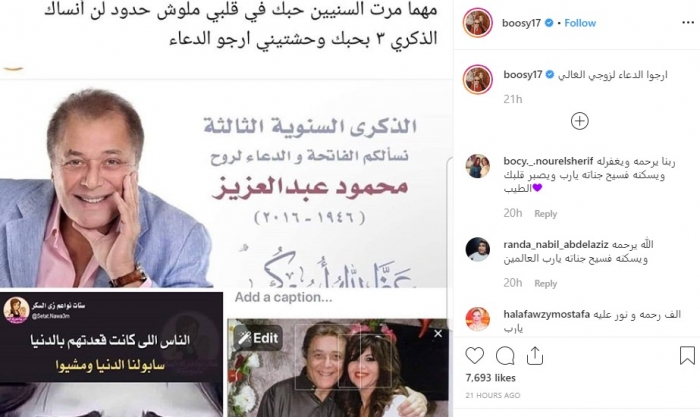Open bocy._.nourelsherif commenter avatar

click(478, 166)
